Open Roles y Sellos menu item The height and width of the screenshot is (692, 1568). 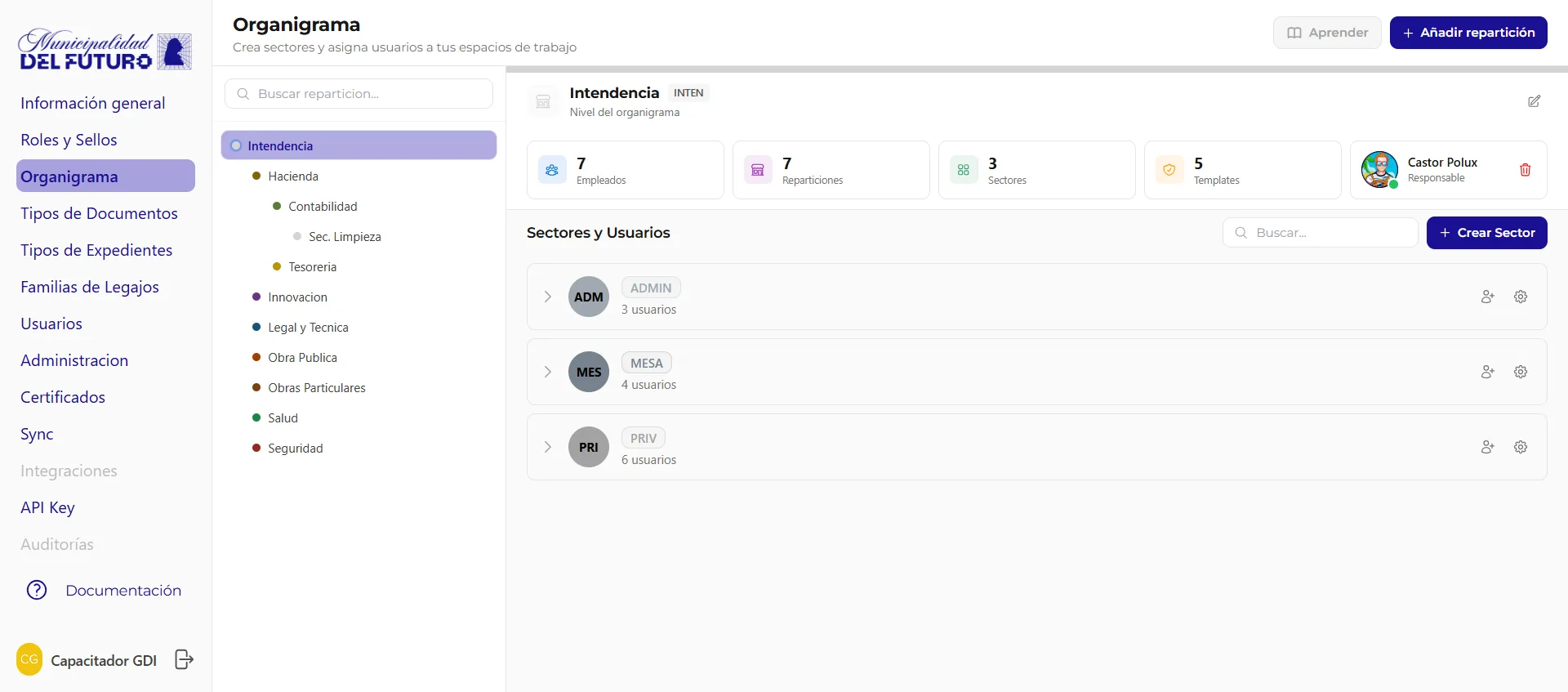point(69,140)
